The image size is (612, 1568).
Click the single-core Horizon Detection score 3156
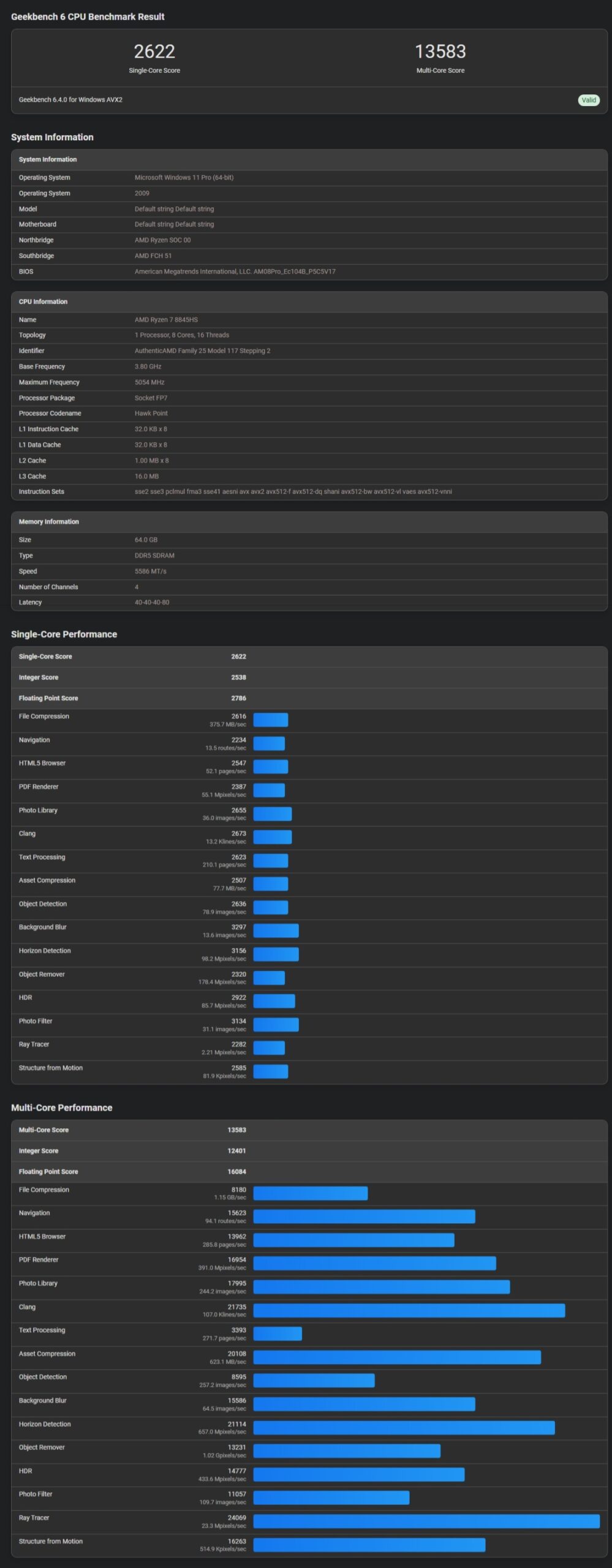(238, 951)
